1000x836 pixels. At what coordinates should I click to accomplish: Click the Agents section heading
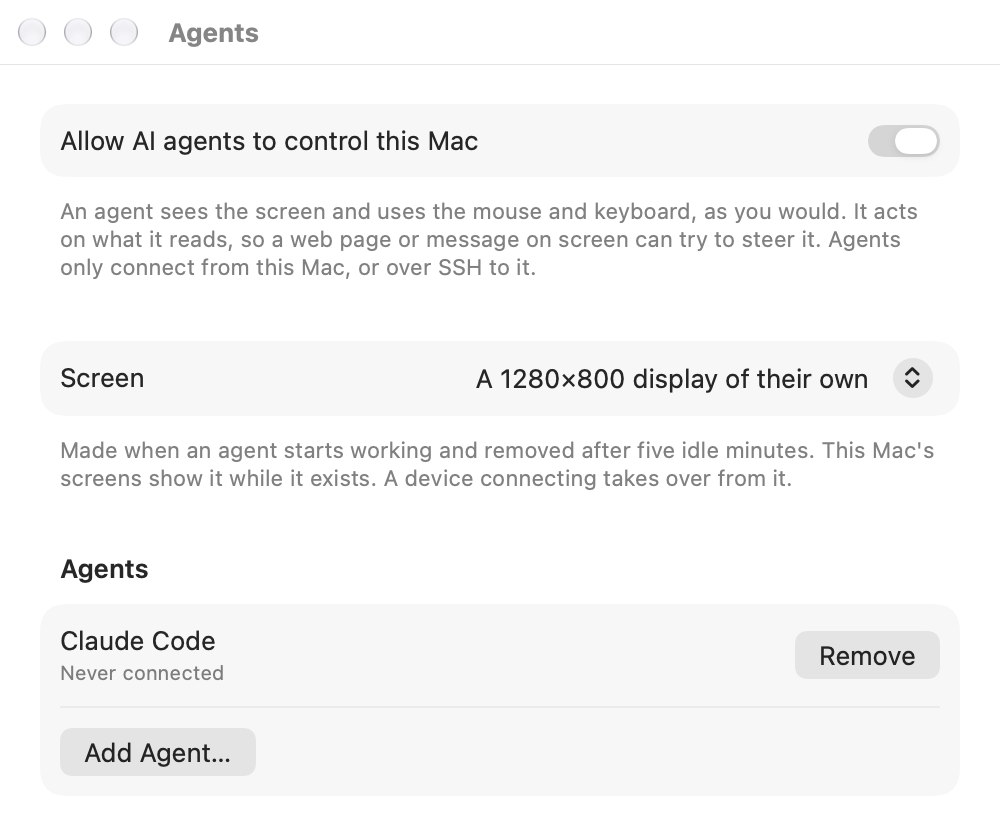click(105, 569)
